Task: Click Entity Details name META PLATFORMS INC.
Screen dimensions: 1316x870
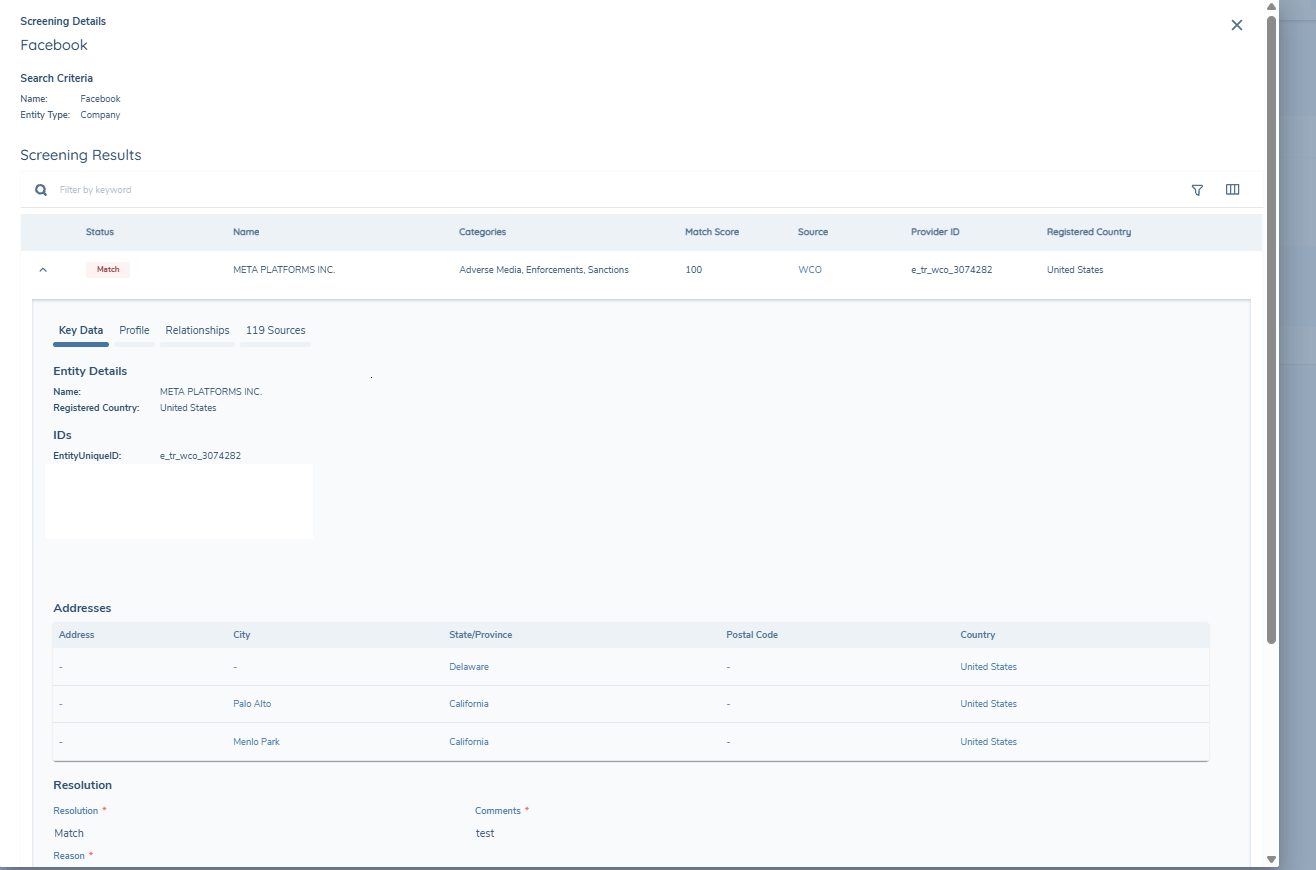Action: click(x=211, y=392)
